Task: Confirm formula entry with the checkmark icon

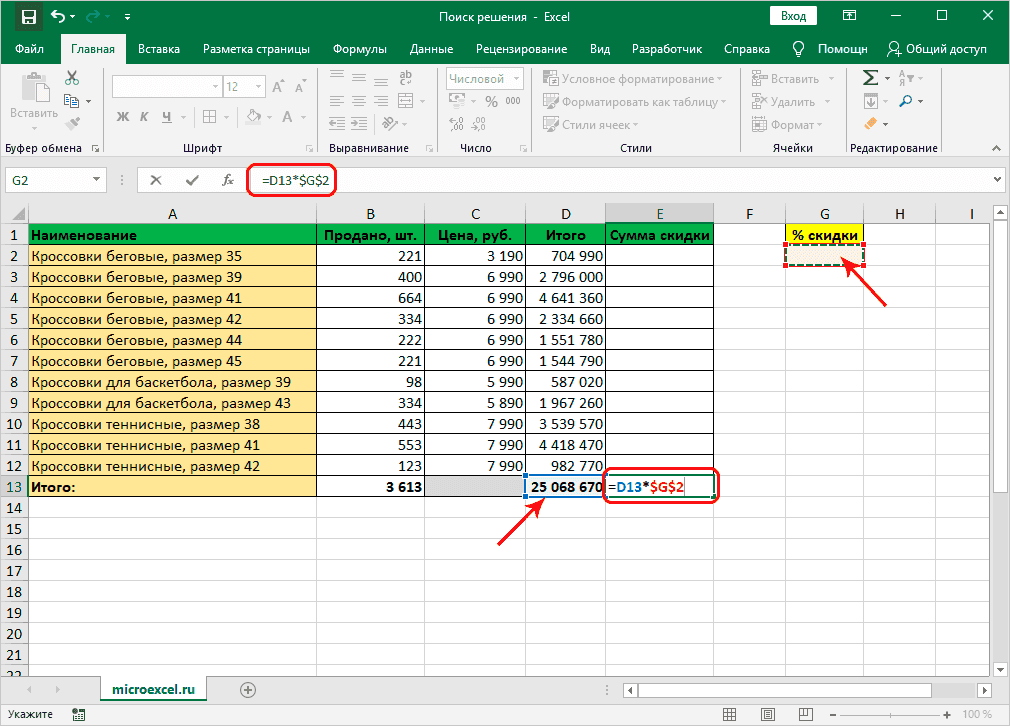Action: pyautogui.click(x=192, y=180)
